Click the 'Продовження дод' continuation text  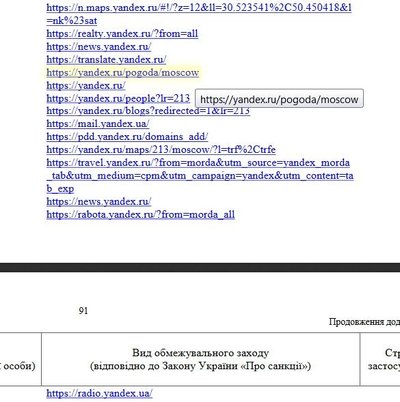coord(364,322)
